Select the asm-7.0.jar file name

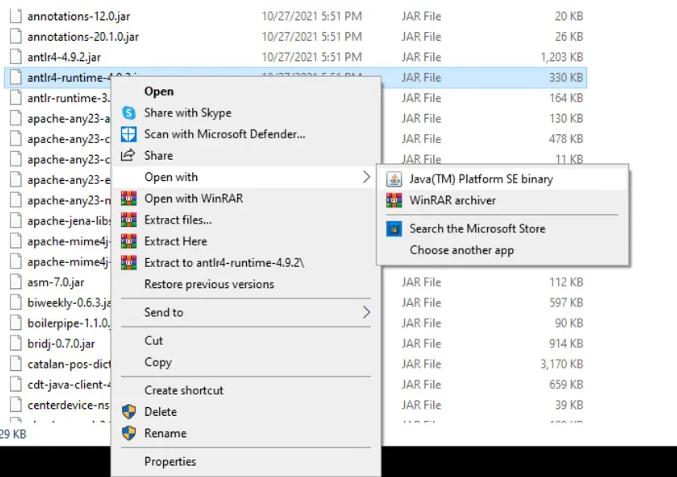(x=56, y=282)
